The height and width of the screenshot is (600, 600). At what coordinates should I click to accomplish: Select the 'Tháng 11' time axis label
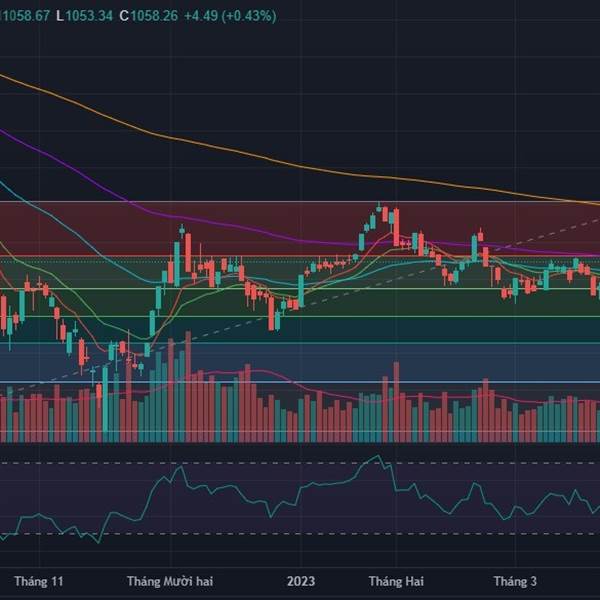(x=39, y=582)
